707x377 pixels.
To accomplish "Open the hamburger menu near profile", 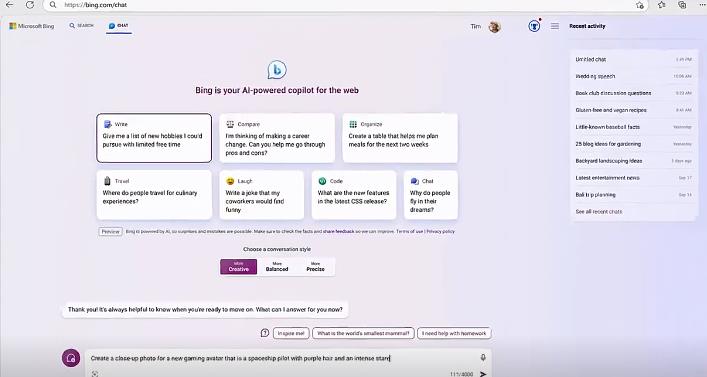I will tap(555, 26).
